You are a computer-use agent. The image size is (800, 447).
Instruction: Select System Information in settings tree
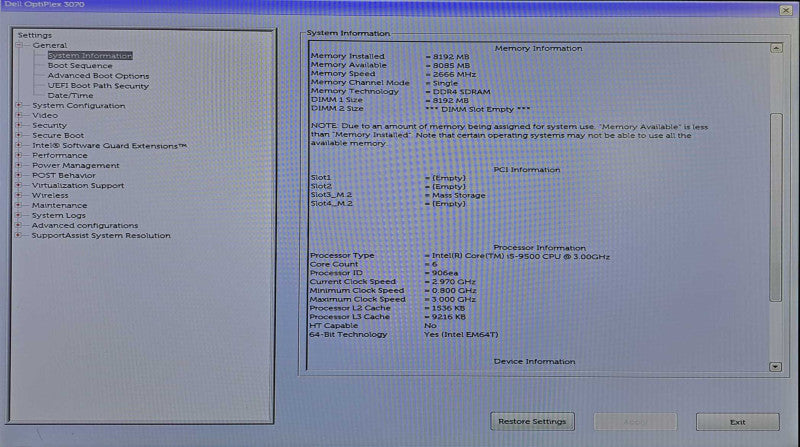point(90,56)
